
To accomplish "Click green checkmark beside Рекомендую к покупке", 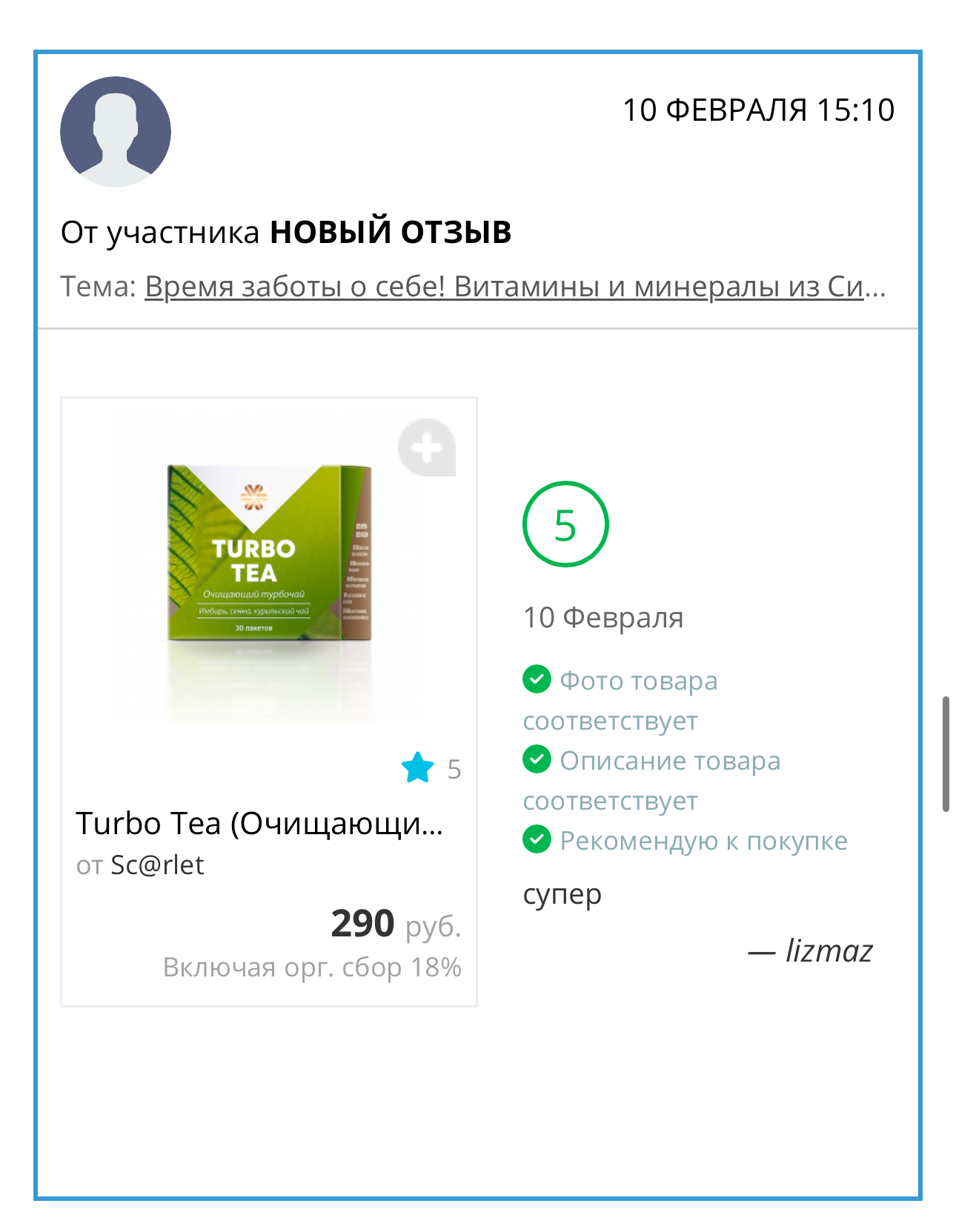I will point(537,839).
